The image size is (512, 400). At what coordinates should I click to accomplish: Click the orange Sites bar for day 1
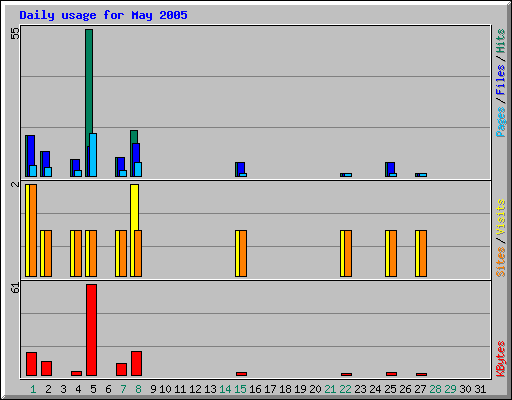tap(33, 230)
